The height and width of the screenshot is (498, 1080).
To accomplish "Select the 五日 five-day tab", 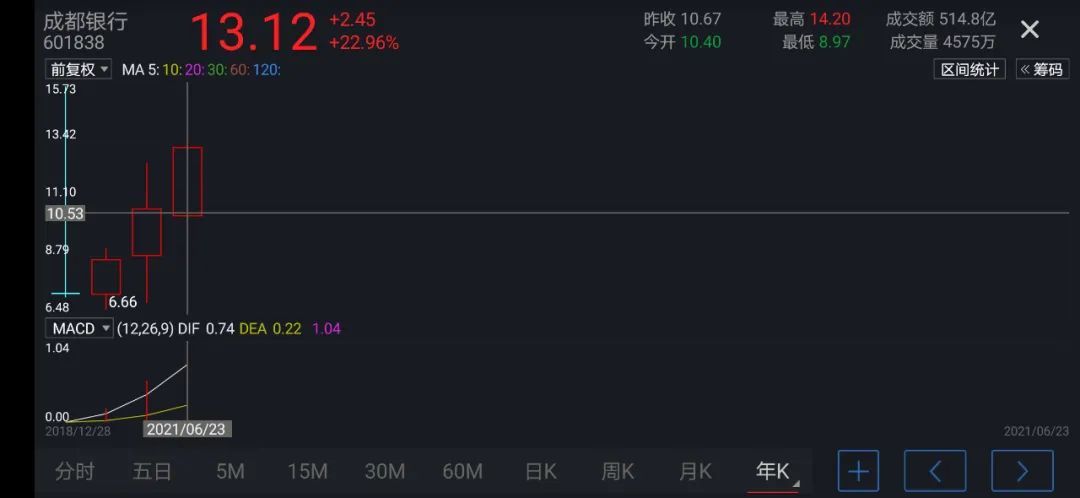I will click(152, 471).
